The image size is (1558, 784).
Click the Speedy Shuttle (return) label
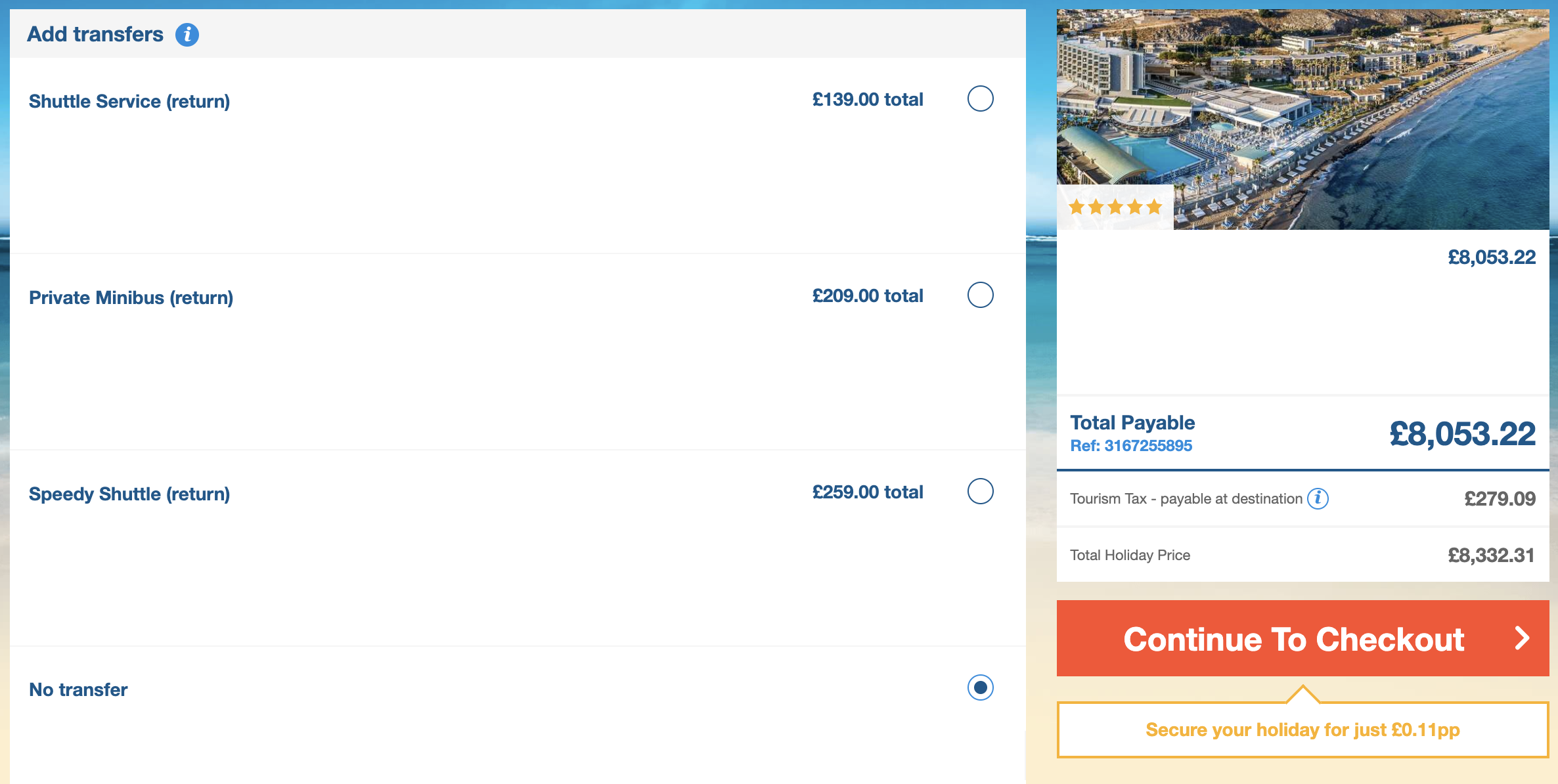tap(129, 494)
